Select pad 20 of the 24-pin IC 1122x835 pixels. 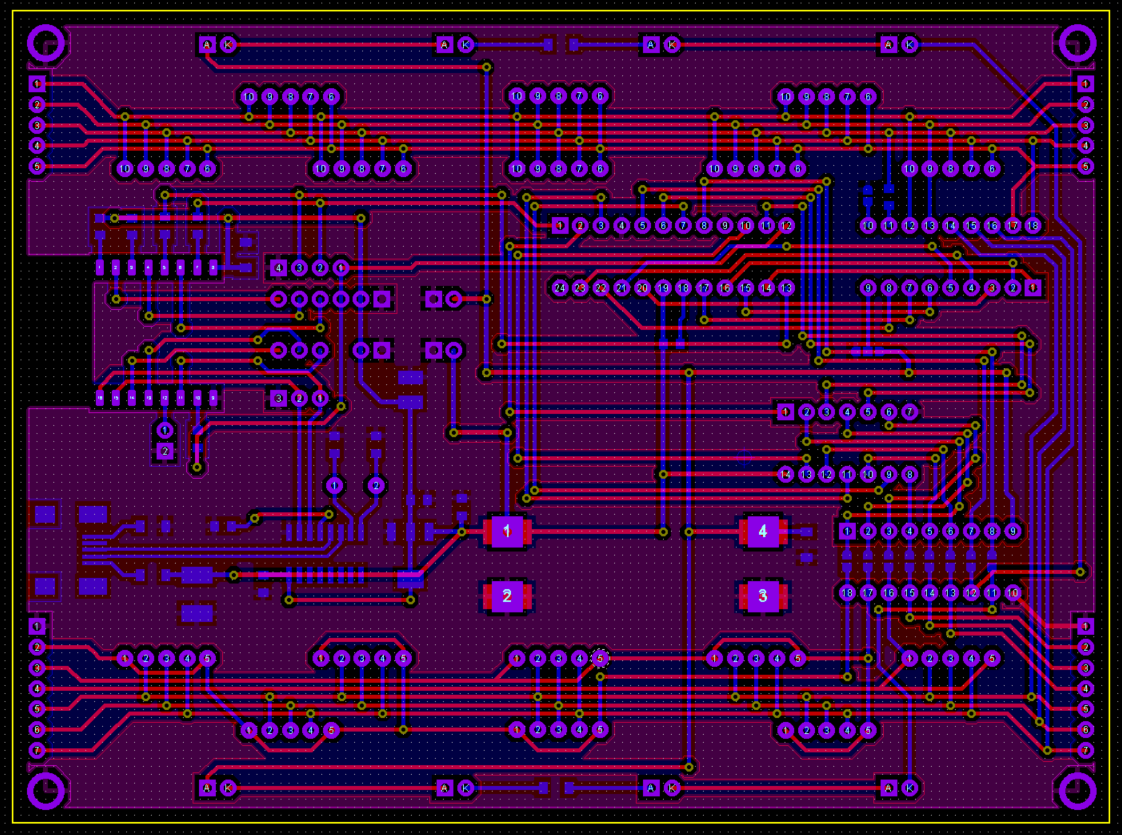click(x=643, y=288)
